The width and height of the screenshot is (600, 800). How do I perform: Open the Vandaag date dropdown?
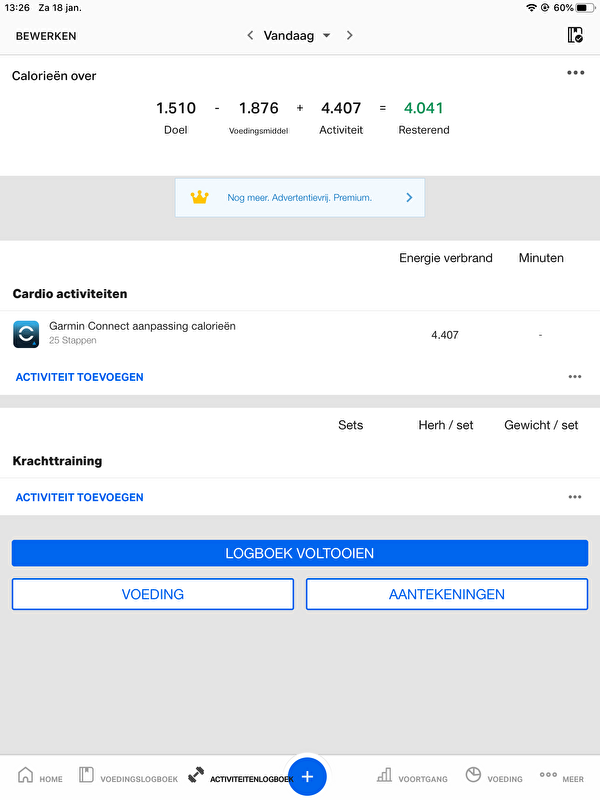[296, 35]
